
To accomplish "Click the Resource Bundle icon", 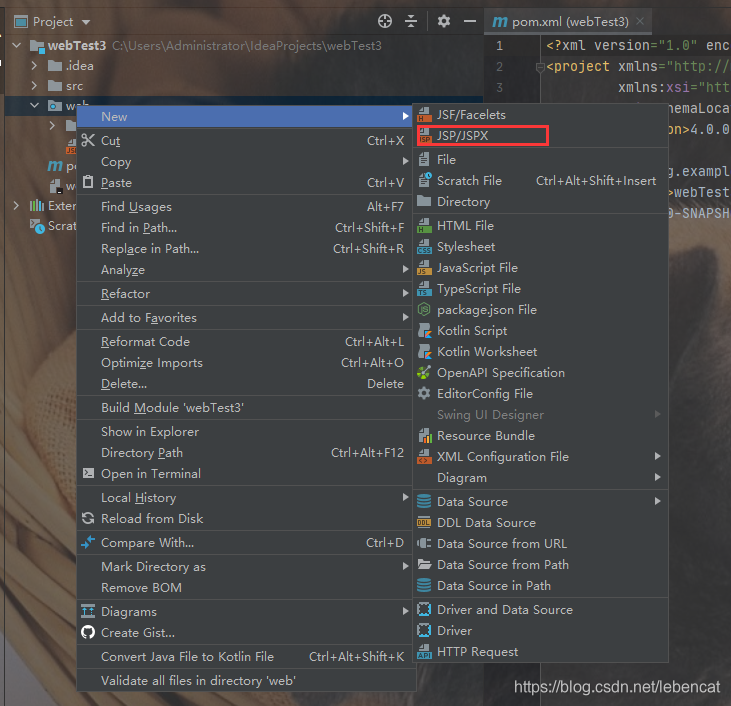I will pos(425,436).
